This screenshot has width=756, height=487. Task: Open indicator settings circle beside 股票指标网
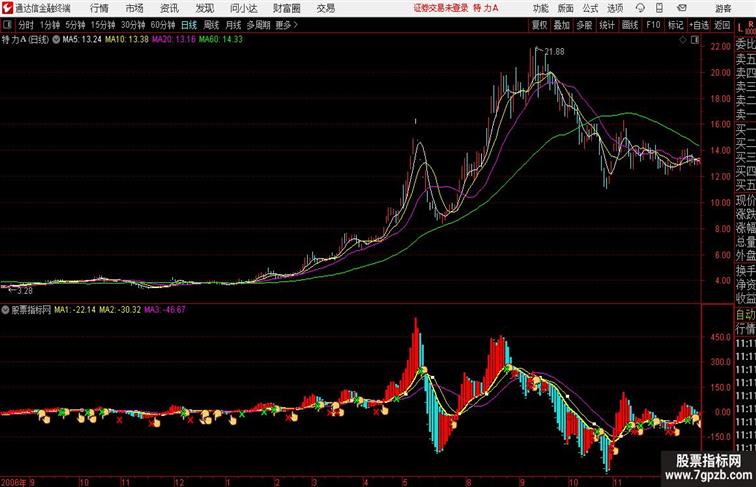[6, 310]
